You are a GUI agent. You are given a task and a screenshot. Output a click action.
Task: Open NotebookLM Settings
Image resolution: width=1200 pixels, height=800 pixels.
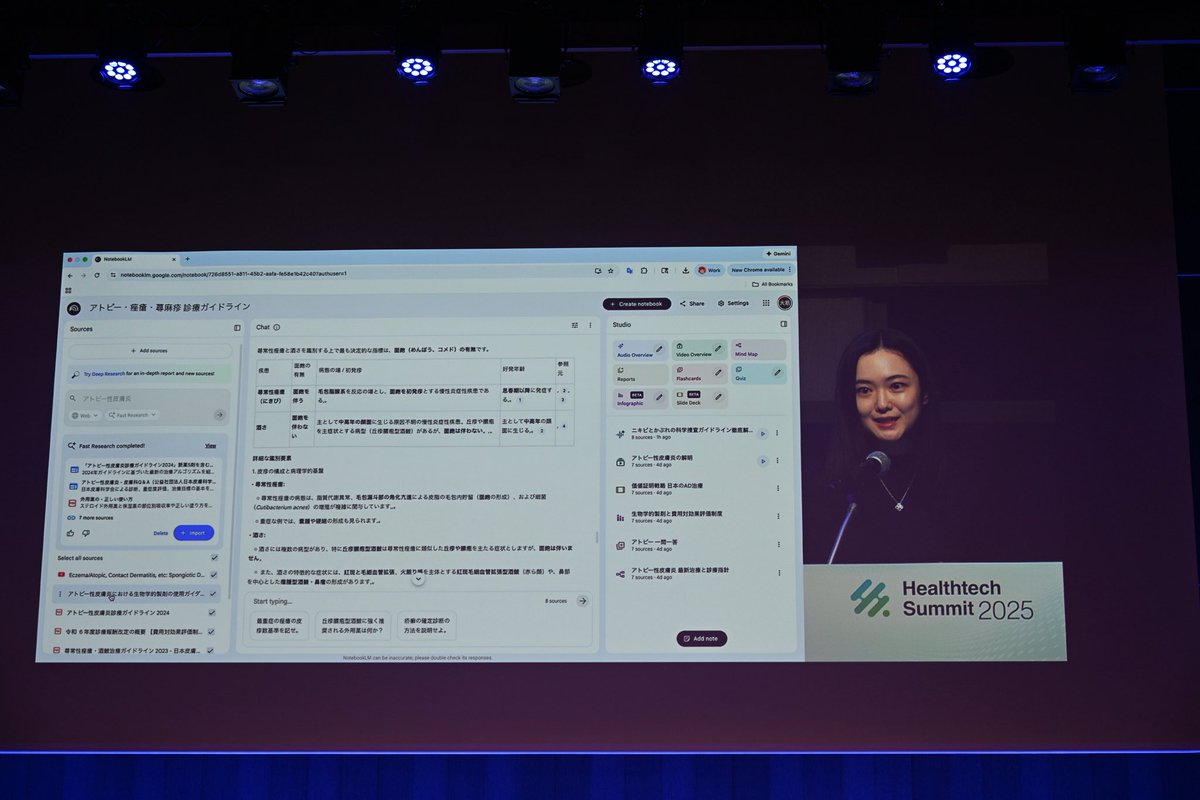(733, 303)
